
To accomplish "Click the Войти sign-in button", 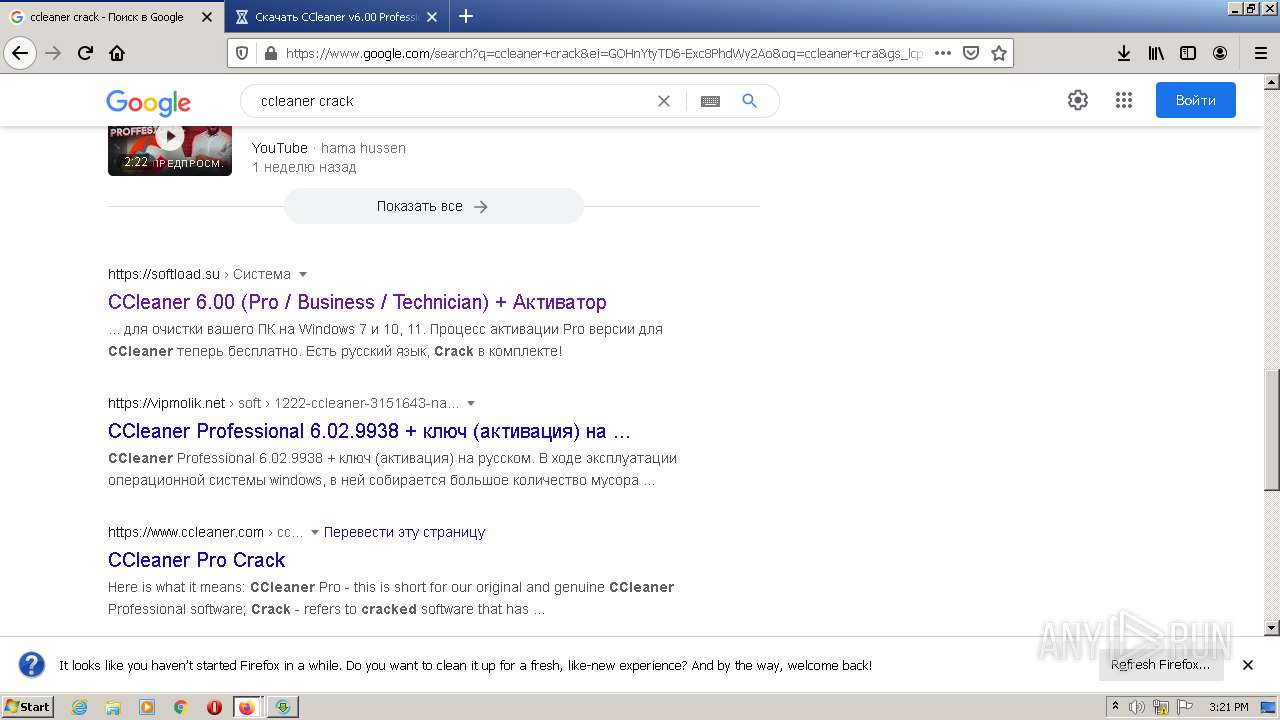I will pos(1195,100).
